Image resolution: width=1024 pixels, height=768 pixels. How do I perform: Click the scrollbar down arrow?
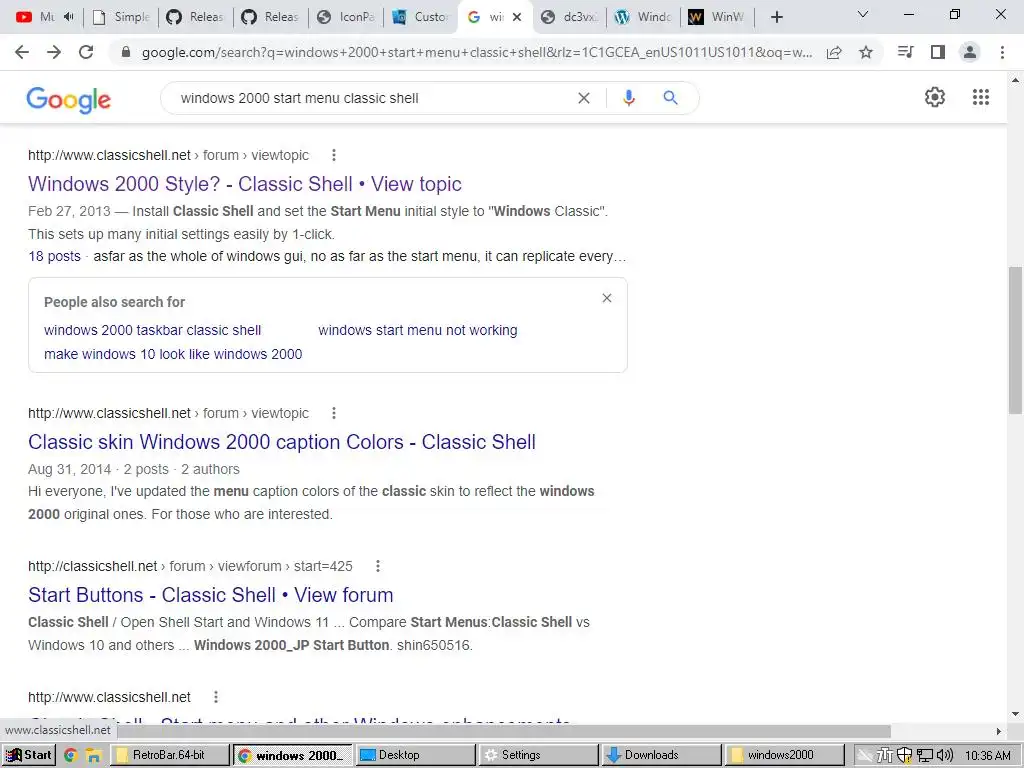click(1015, 714)
